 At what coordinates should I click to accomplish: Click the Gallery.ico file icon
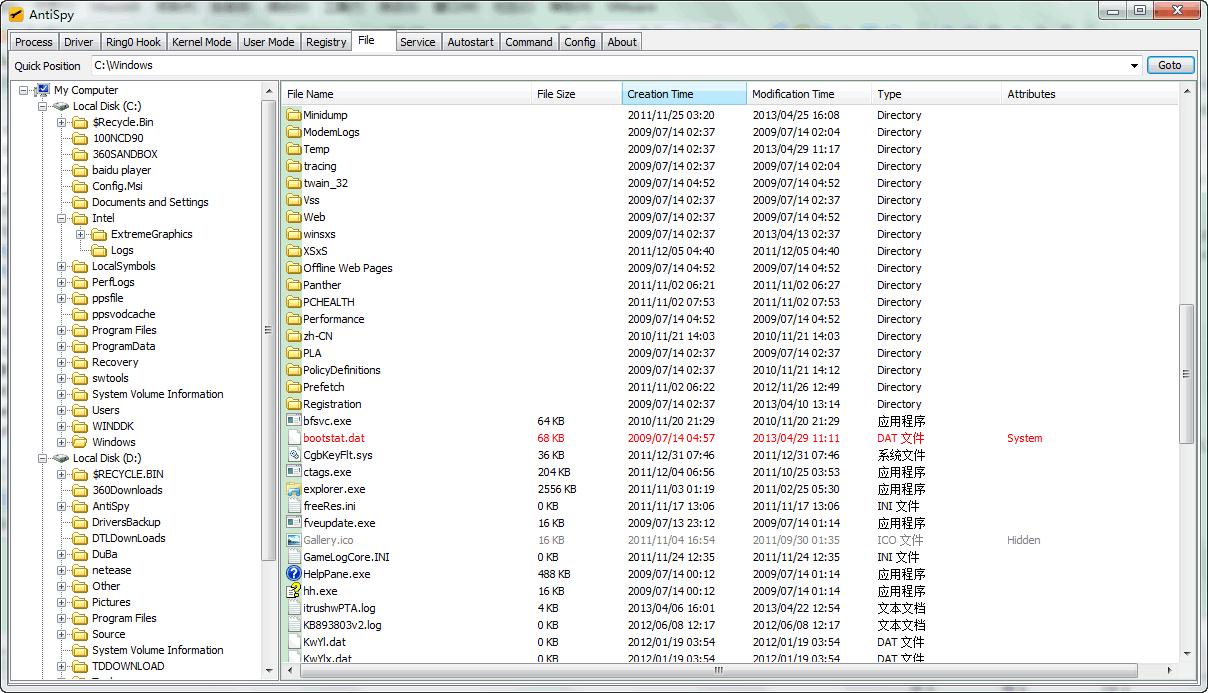point(294,540)
